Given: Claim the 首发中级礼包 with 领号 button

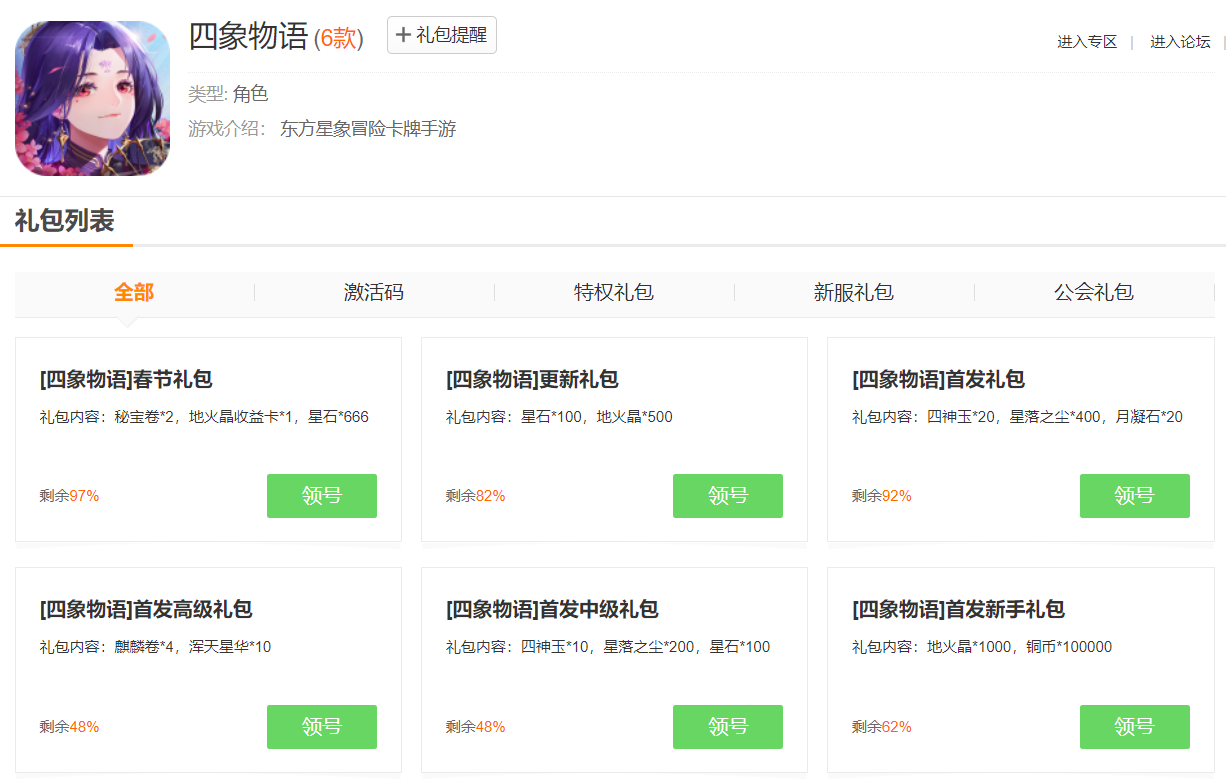Looking at the screenshot, I should coord(727,727).
